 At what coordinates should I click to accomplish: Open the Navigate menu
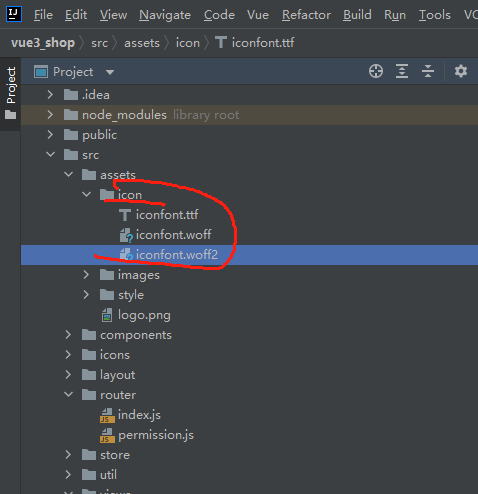pos(165,15)
